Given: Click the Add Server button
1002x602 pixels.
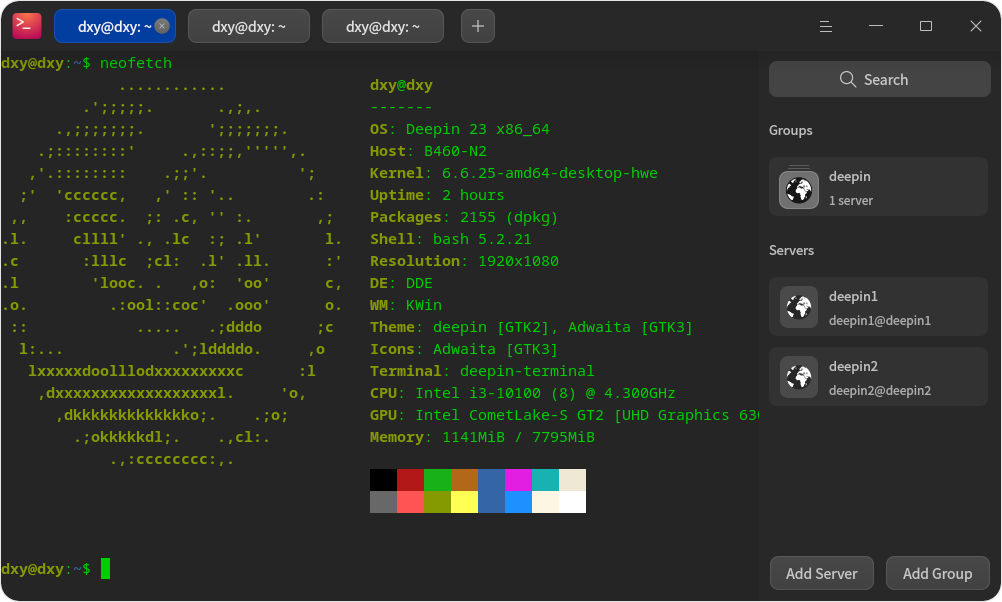Looking at the screenshot, I should tap(822, 573).
